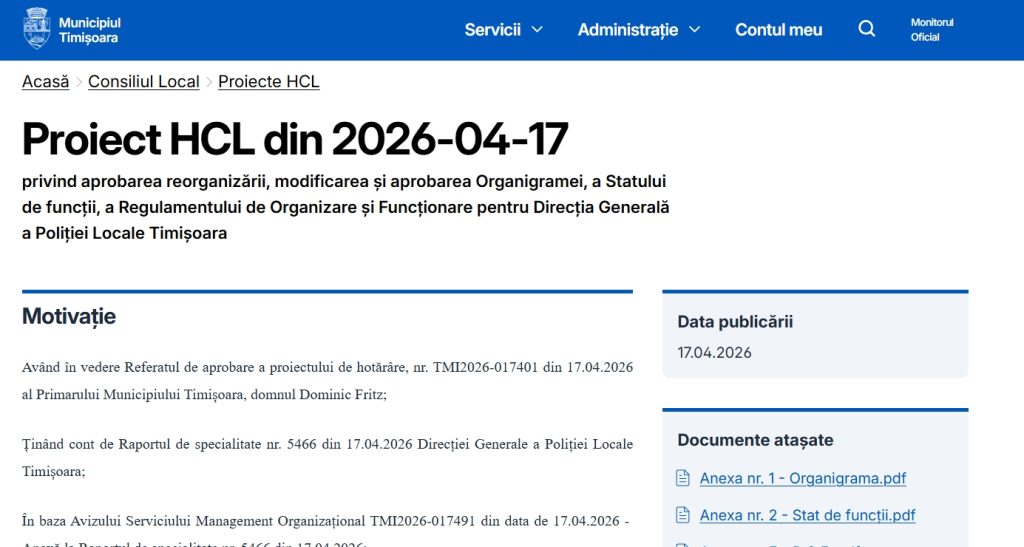The height and width of the screenshot is (547, 1024).
Task: Expand the Servicii chevron arrow
Action: [537, 29]
